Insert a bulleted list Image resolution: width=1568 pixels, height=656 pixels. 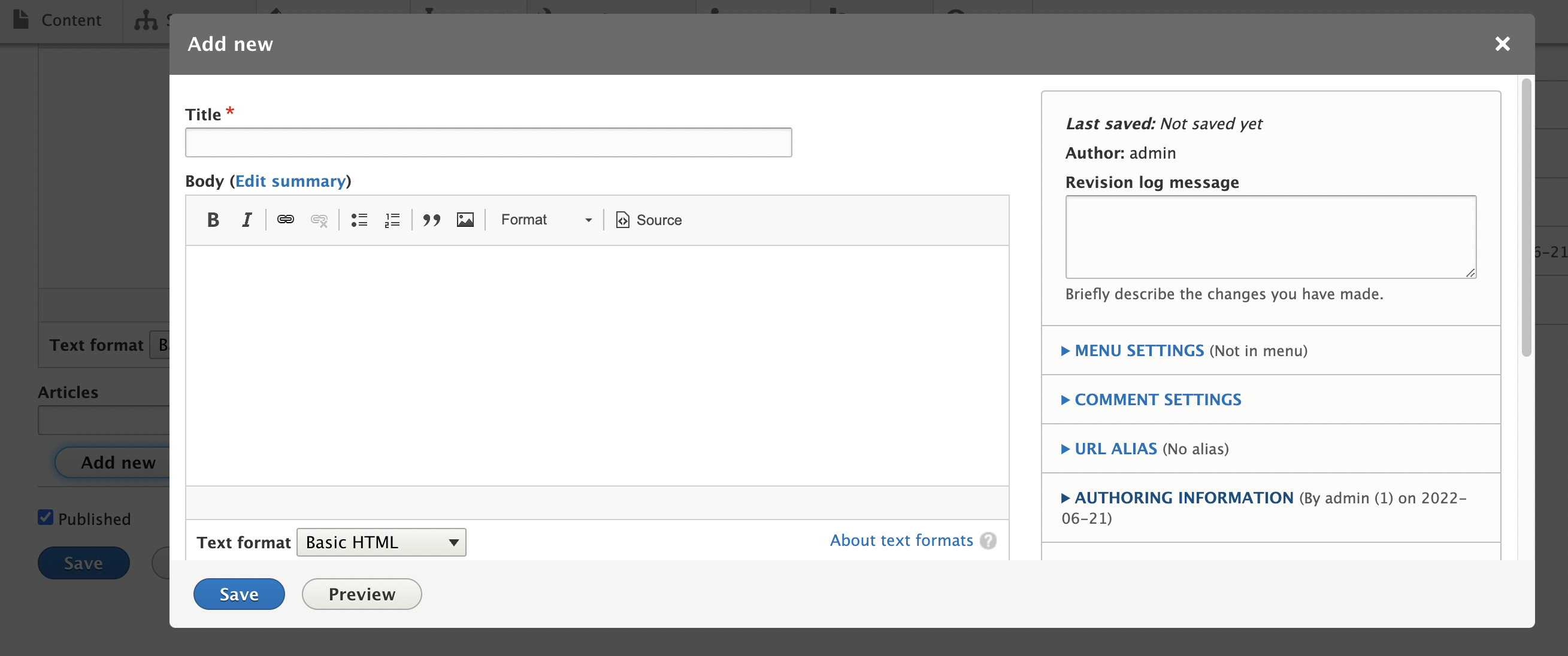click(359, 220)
